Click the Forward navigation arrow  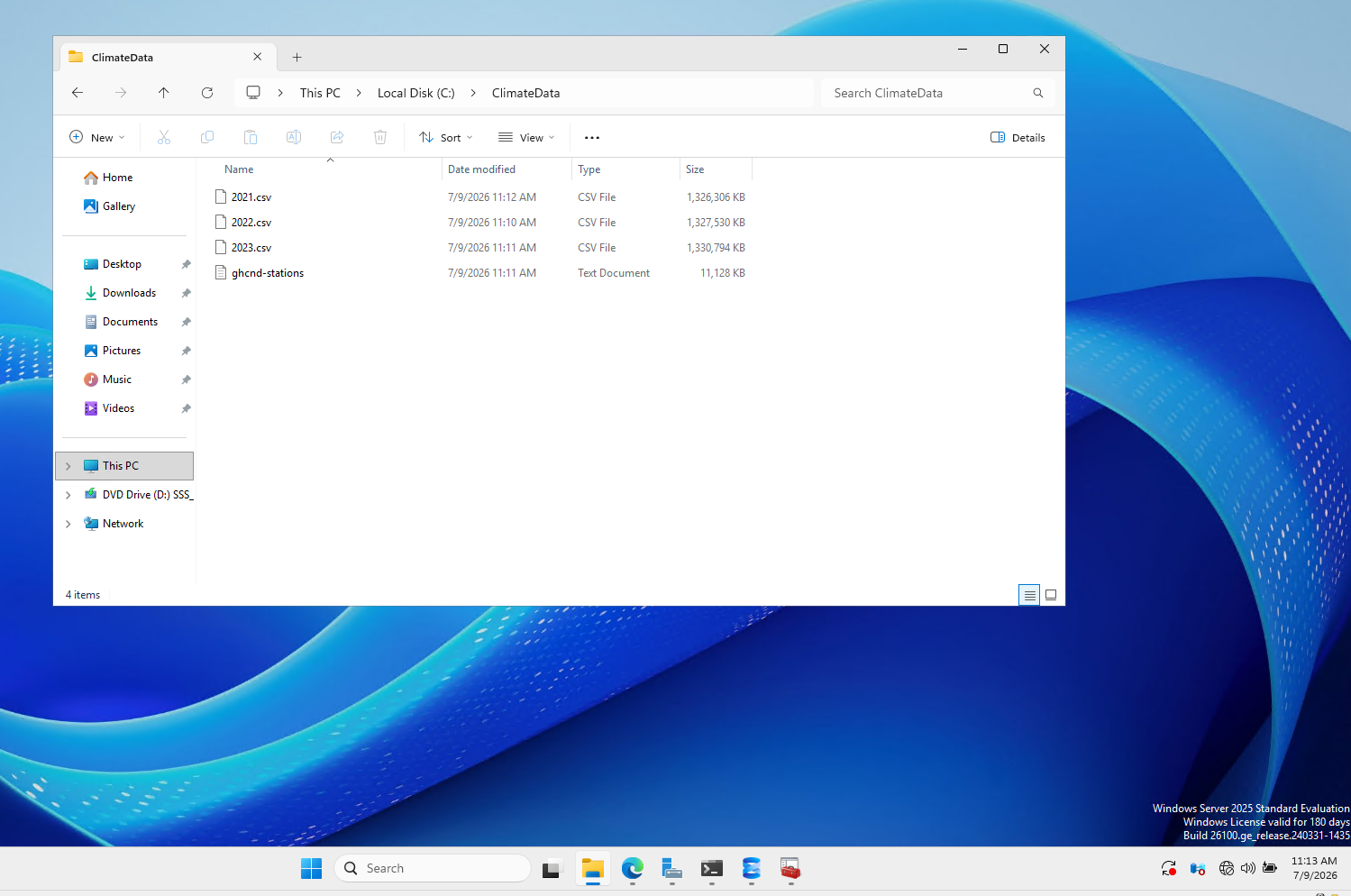121,93
